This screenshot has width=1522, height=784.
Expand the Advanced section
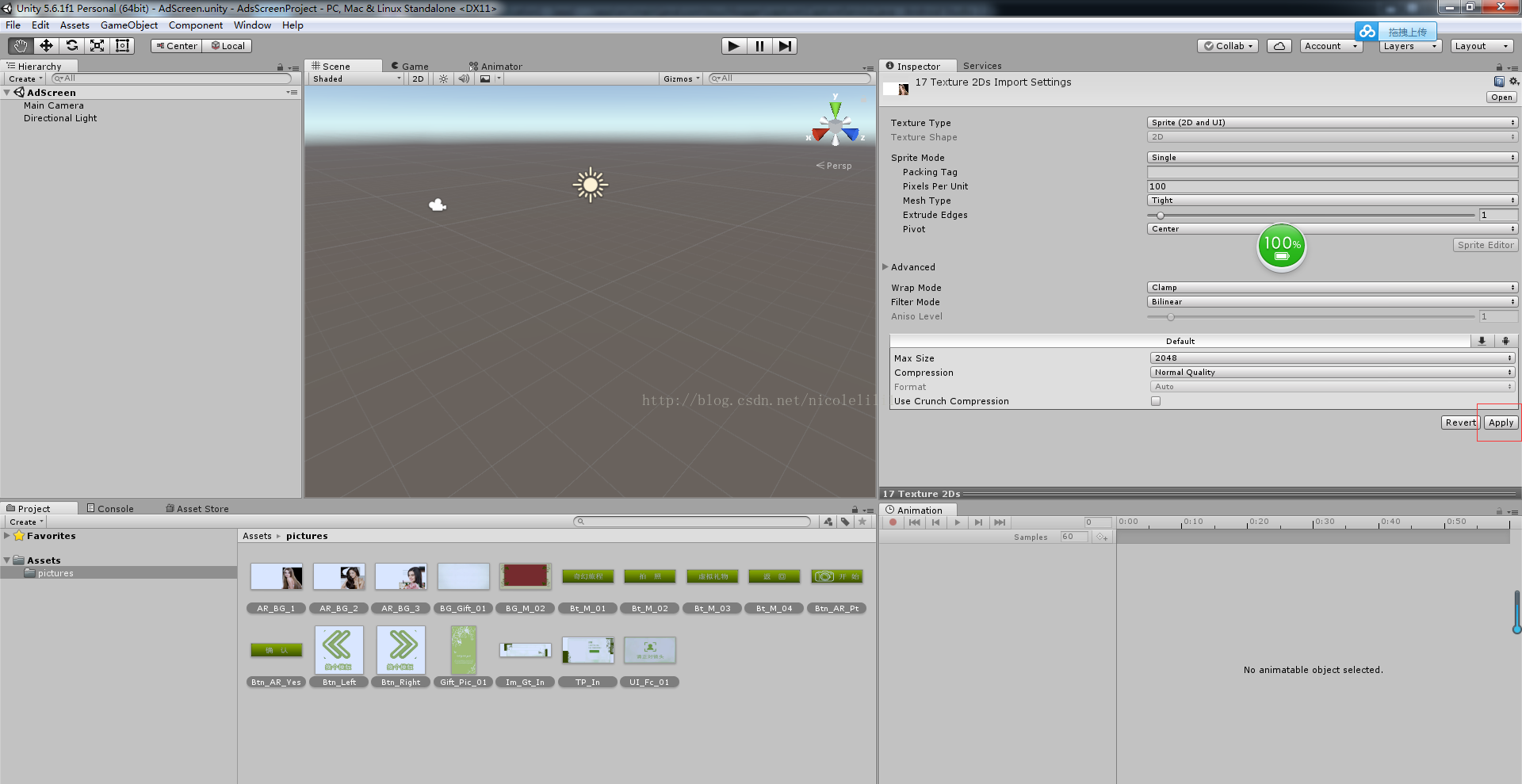[x=885, y=267]
